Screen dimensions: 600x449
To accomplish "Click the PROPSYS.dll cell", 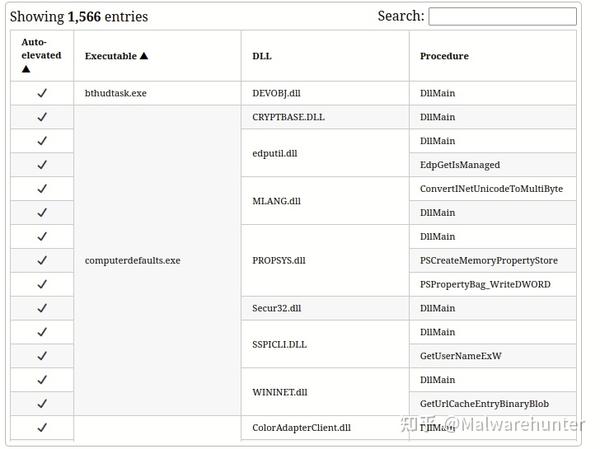I will point(279,261).
